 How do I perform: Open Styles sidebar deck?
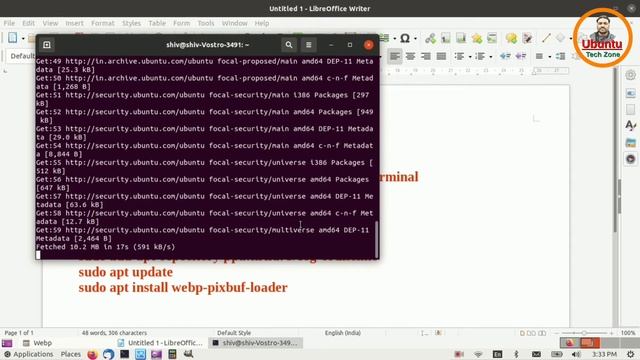click(631, 125)
